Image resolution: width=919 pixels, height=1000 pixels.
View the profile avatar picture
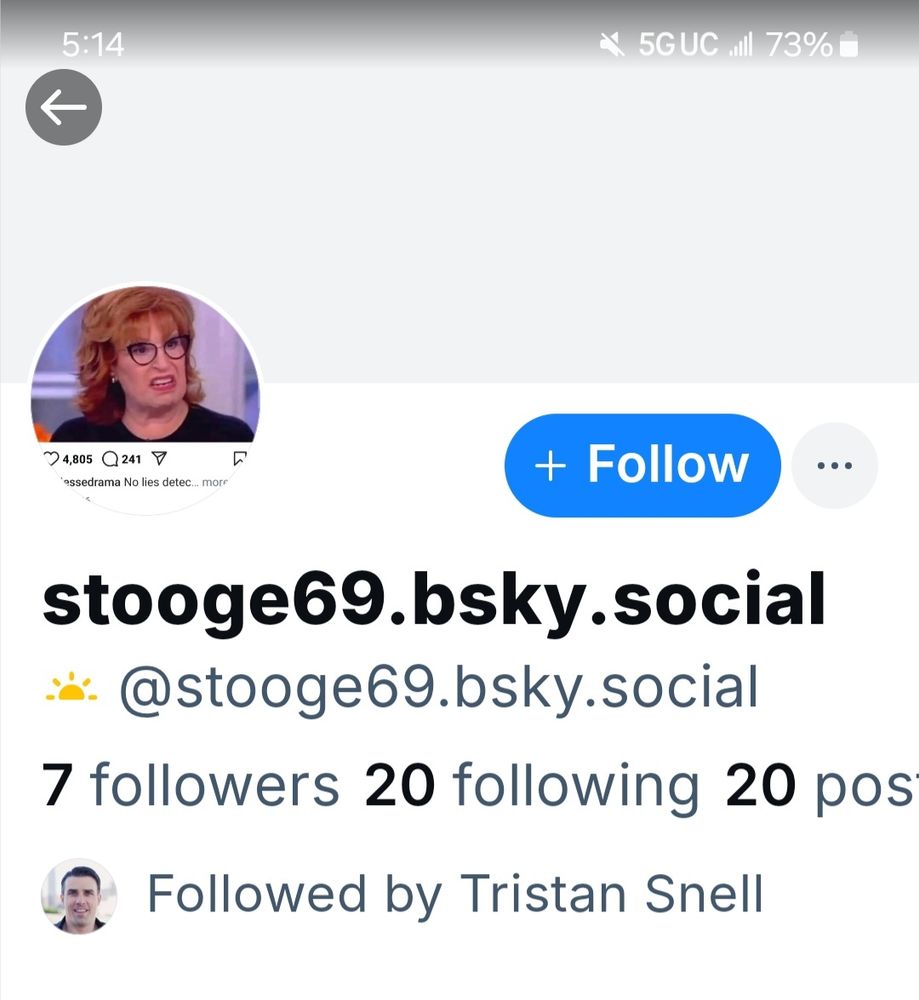pyautogui.click(x=145, y=398)
